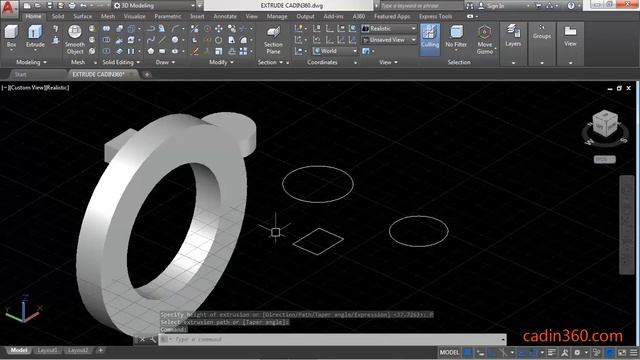The width and height of the screenshot is (640, 360).
Task: Open the Groups panel icon
Action: (542, 28)
